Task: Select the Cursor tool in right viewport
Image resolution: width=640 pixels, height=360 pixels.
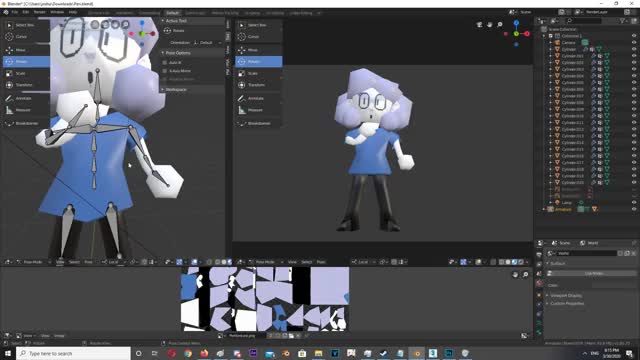Action: point(259,37)
